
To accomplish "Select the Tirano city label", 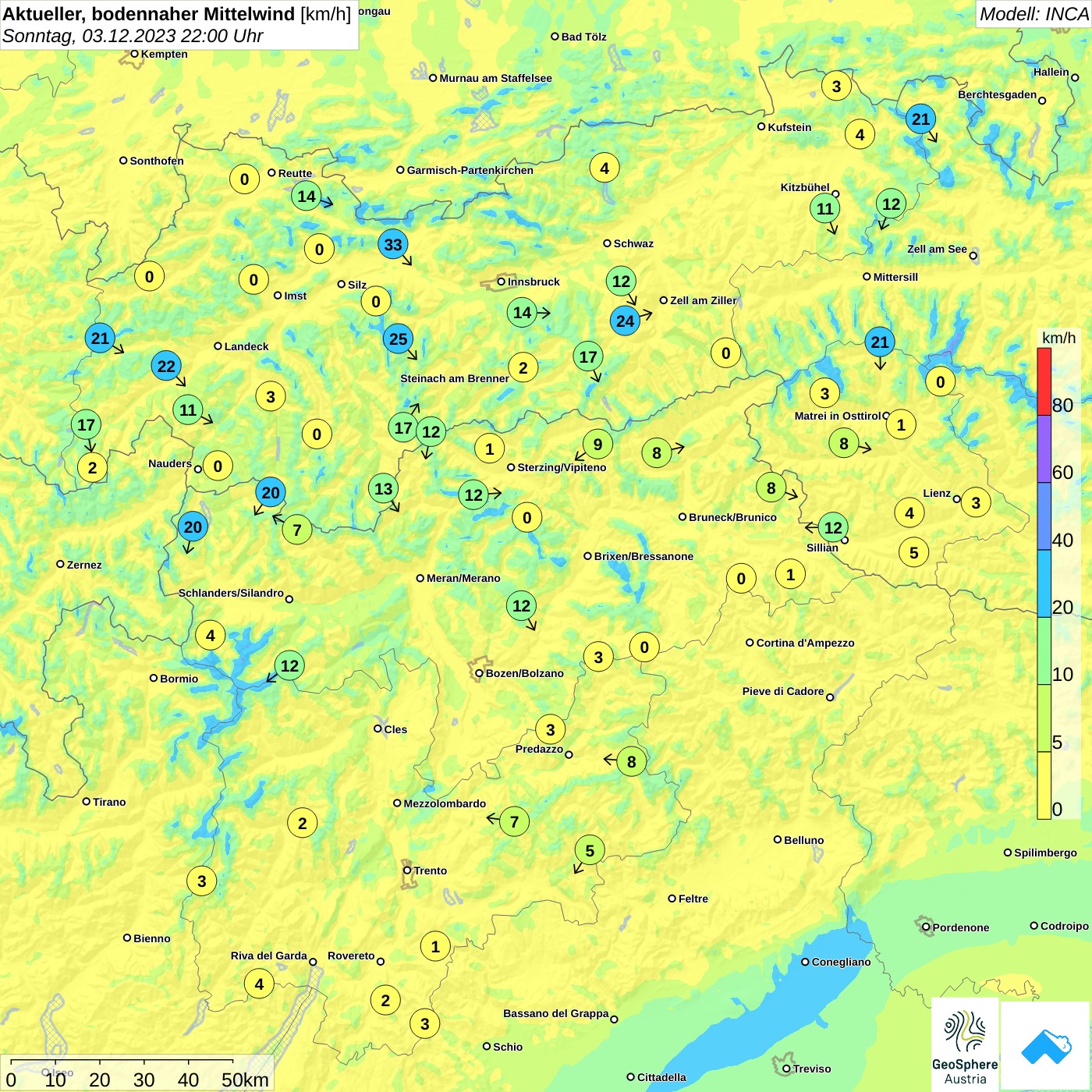I will point(109,802).
